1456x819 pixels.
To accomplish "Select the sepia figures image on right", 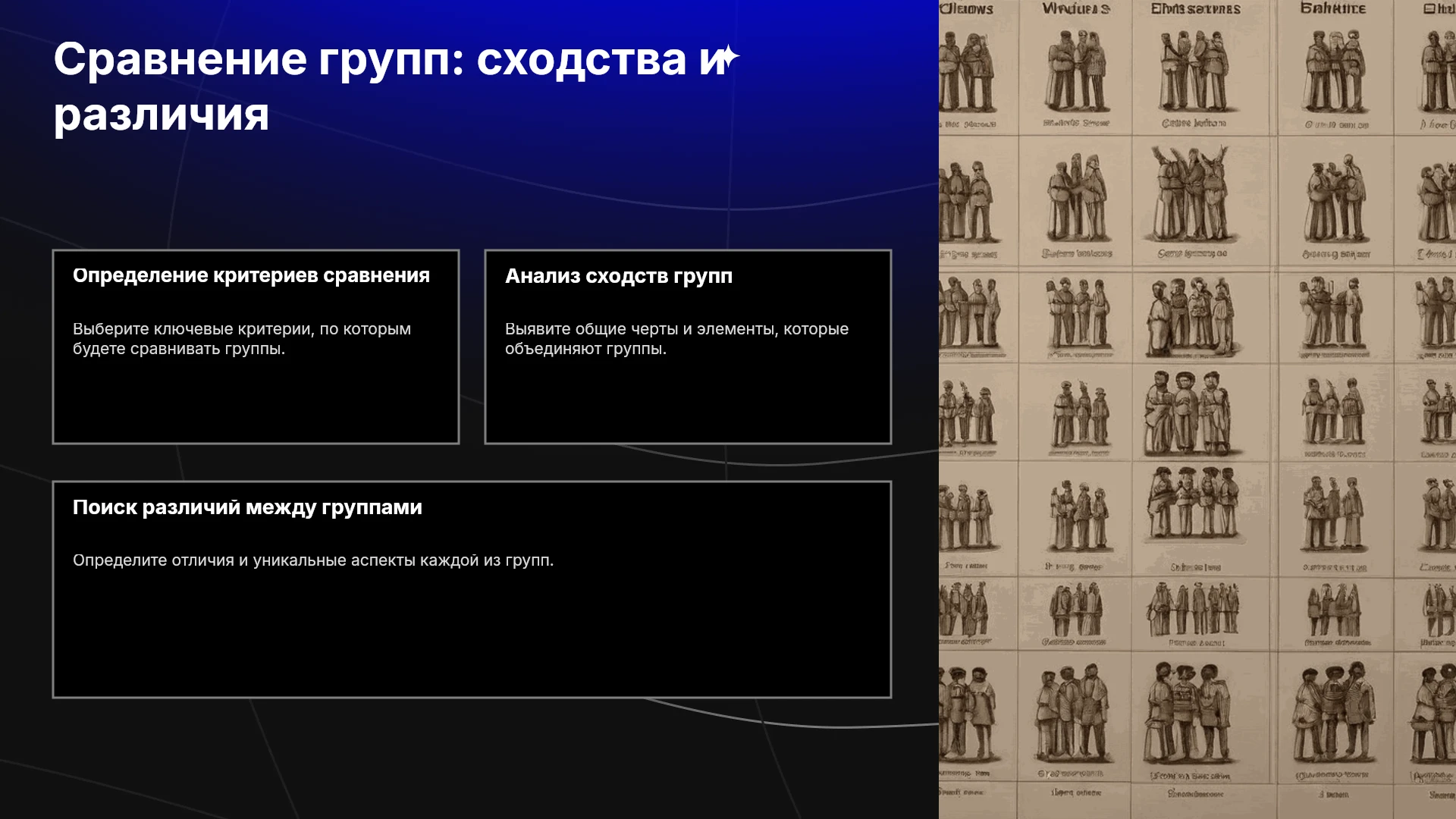I will click(1197, 409).
